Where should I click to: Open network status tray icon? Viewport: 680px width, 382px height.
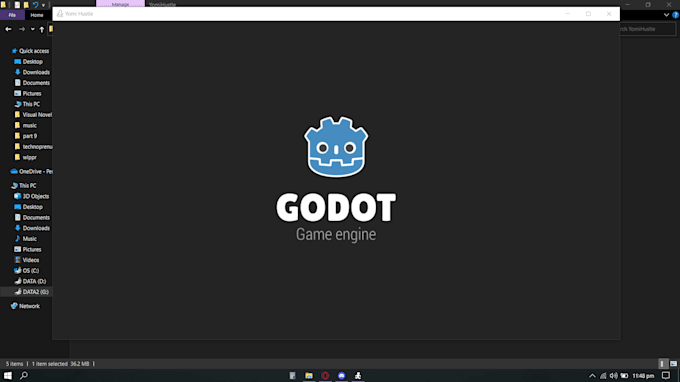pos(603,375)
